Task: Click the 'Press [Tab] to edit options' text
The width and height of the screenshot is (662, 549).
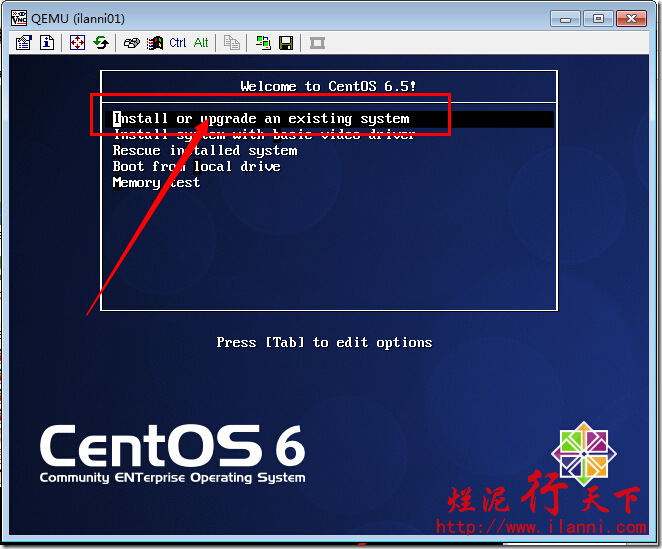Action: click(324, 342)
